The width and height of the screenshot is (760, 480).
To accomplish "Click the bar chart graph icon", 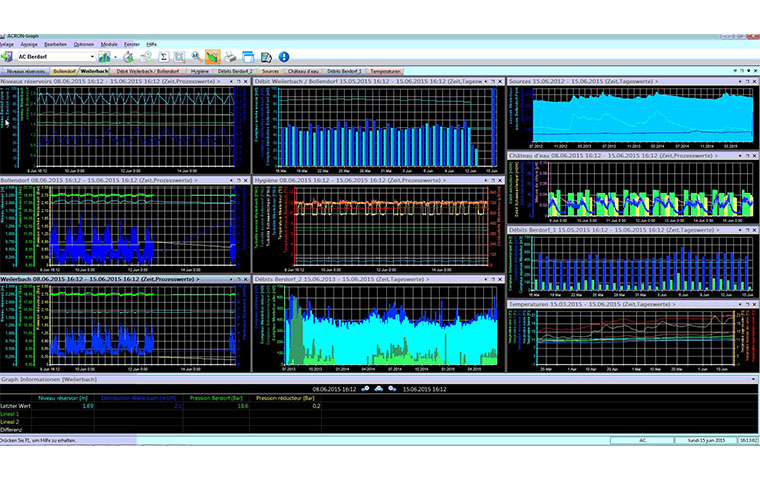I will [x=104, y=57].
